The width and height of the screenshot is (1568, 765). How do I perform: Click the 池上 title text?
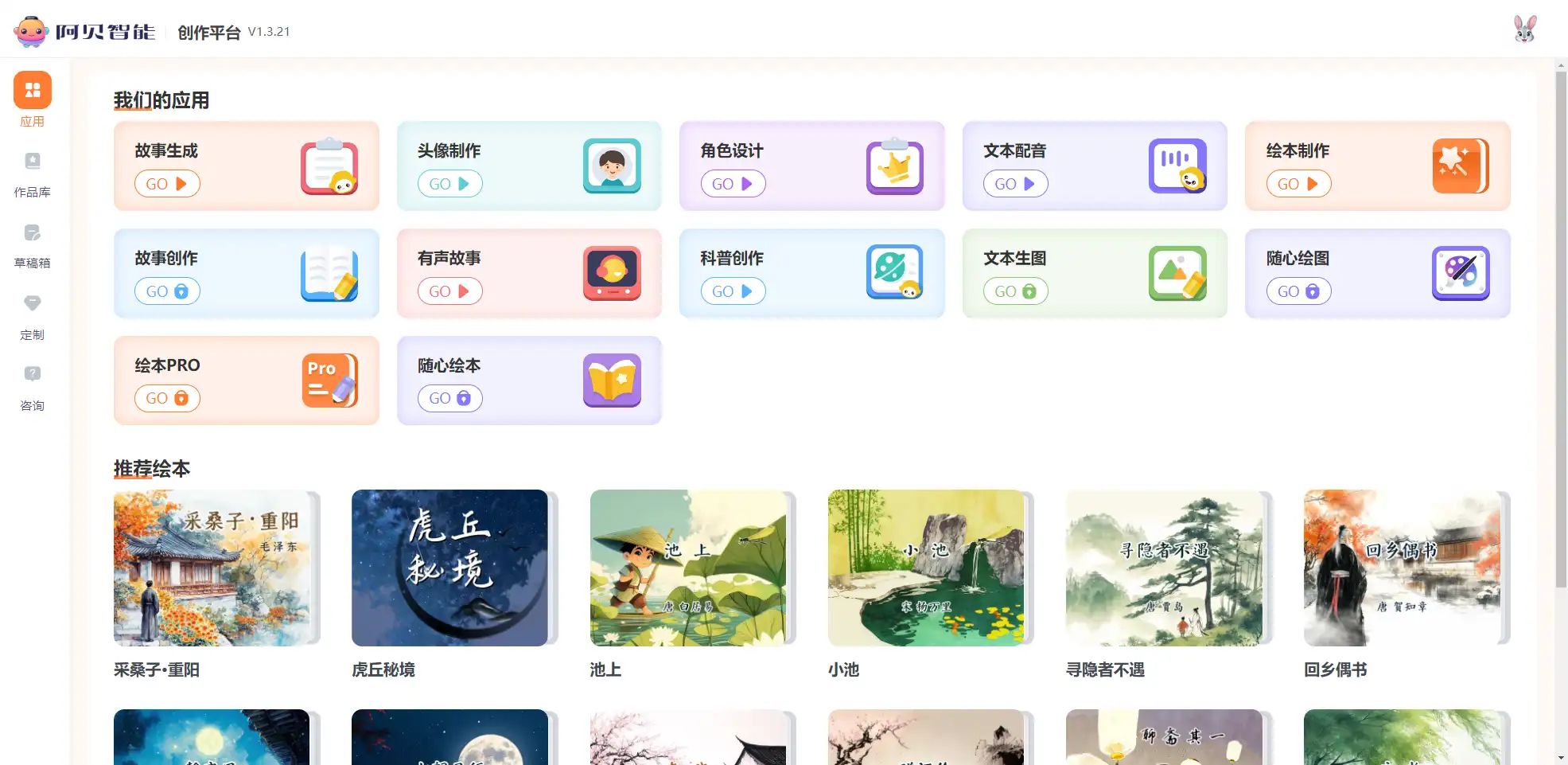click(605, 670)
